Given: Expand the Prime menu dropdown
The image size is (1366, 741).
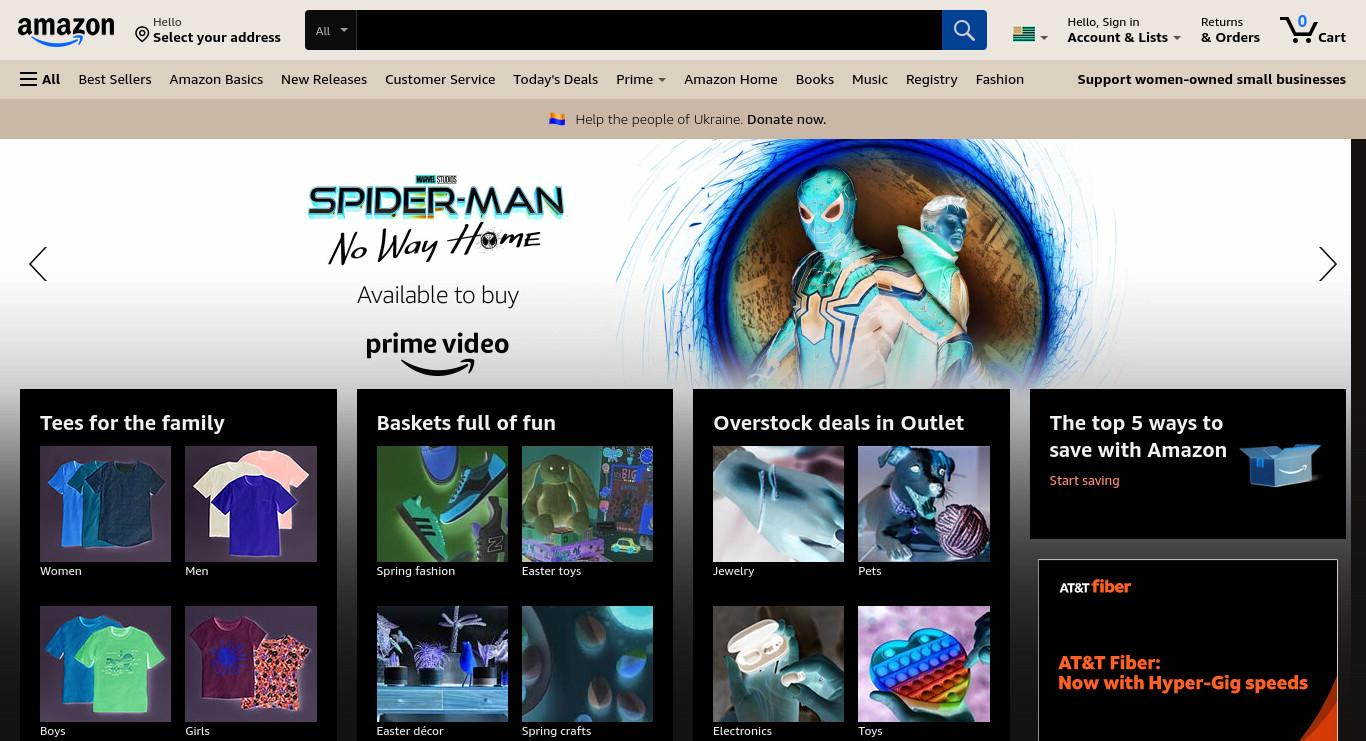Looking at the screenshot, I should 641,79.
